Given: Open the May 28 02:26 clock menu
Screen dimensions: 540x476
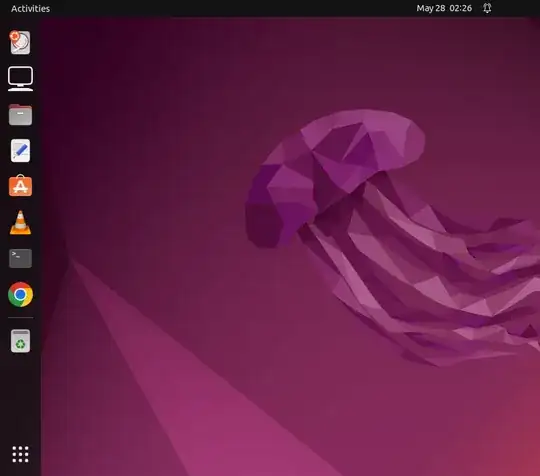Looking at the screenshot, I should [444, 8].
